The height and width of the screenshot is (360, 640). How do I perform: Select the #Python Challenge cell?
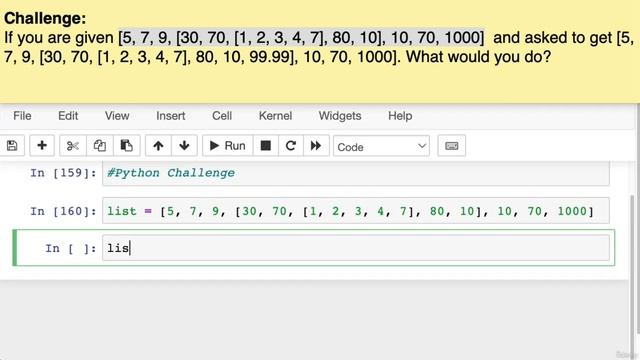356,173
